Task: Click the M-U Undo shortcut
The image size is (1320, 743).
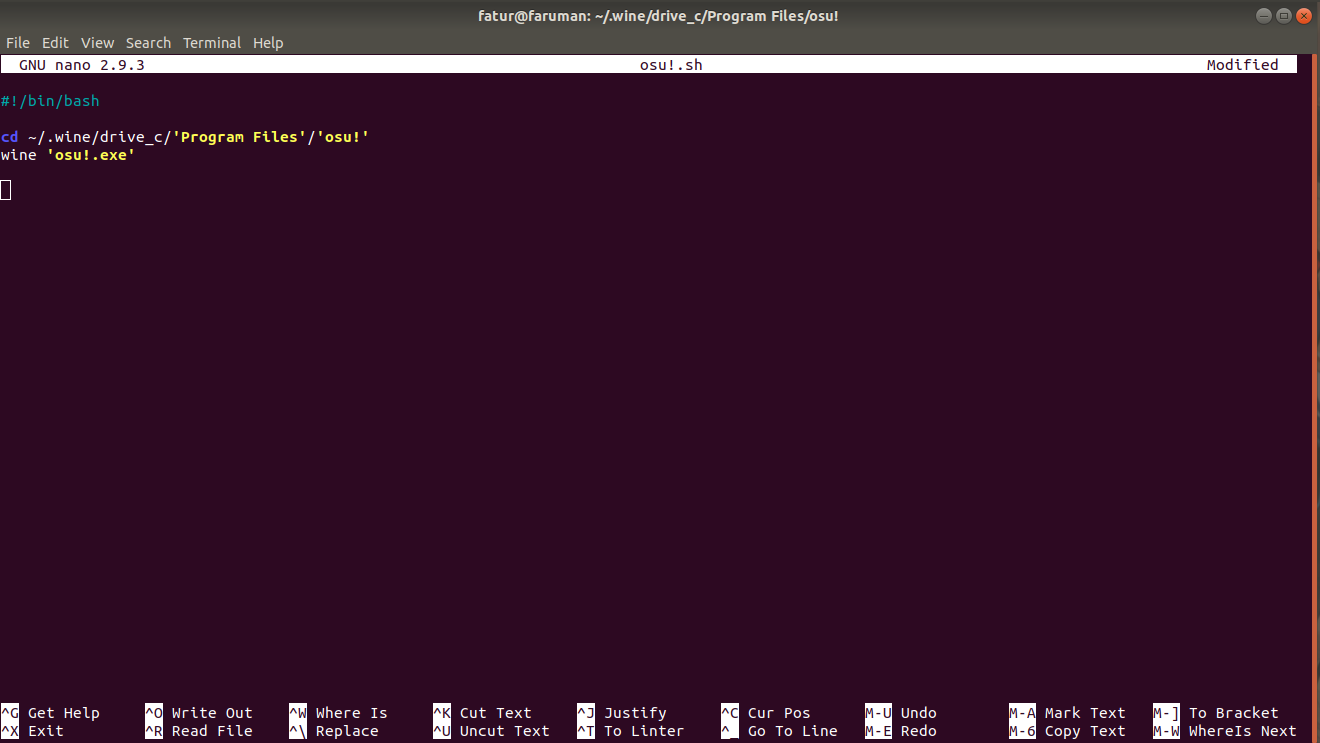Action: point(901,713)
